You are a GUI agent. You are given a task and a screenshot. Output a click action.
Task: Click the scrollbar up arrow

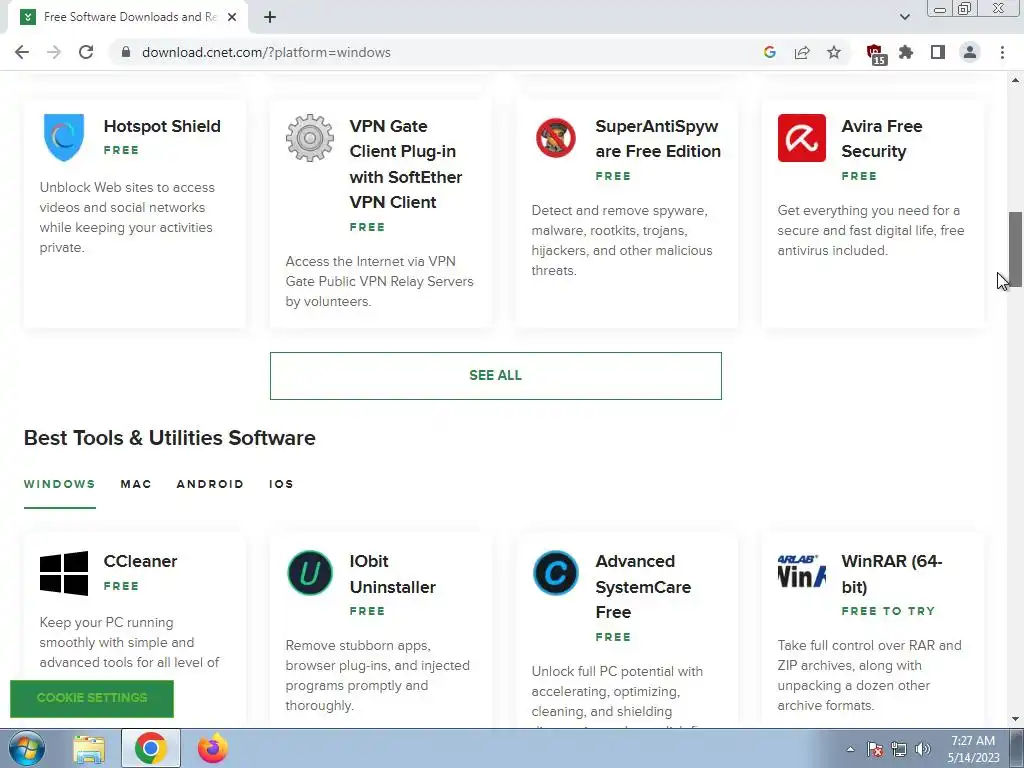pos(1016,80)
